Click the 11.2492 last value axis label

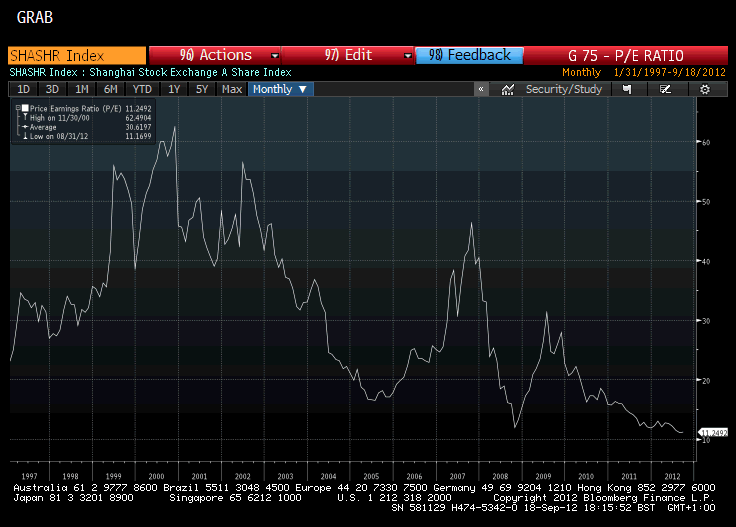(714, 433)
